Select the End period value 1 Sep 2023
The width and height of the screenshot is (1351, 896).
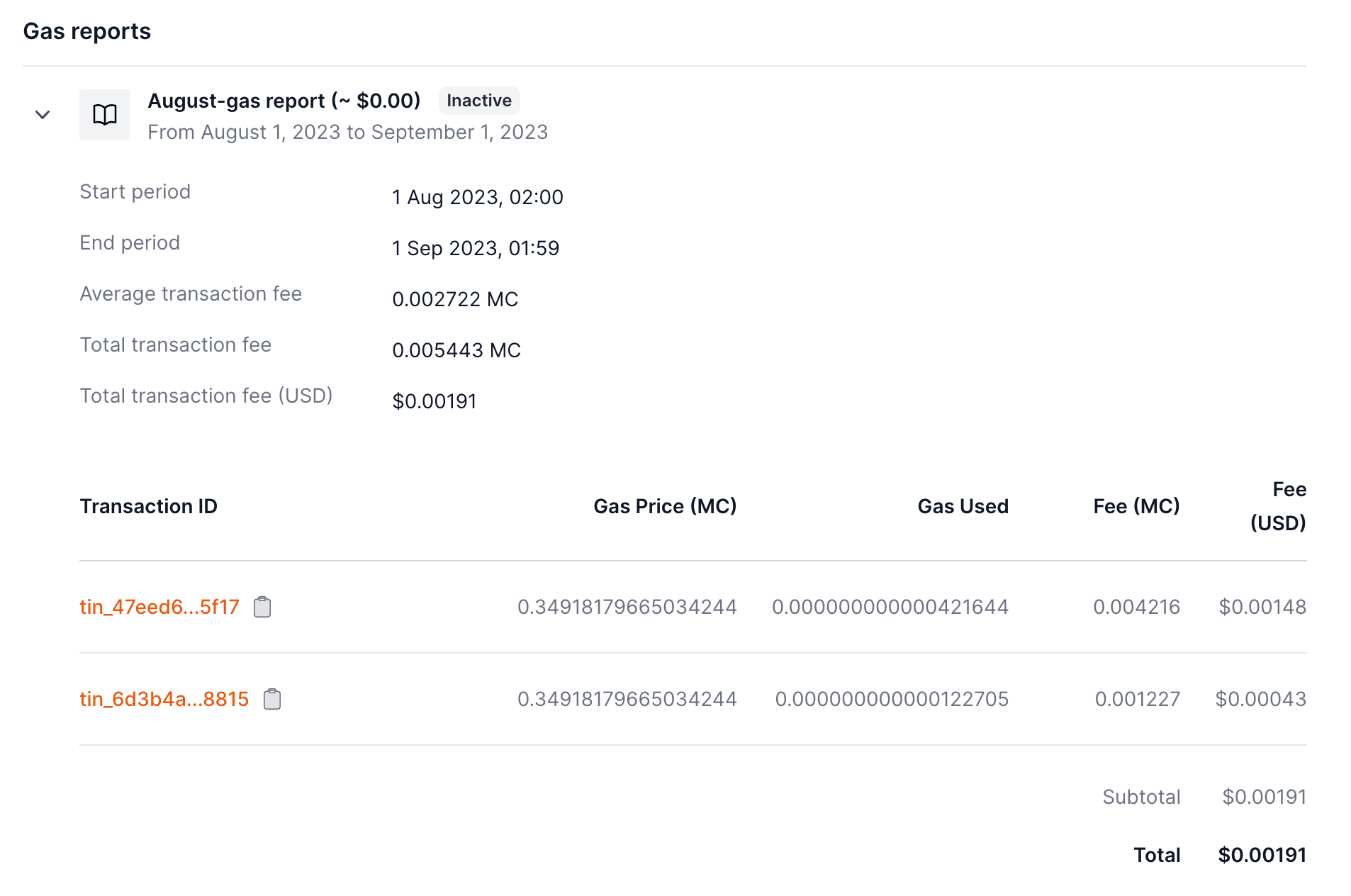[x=476, y=248]
